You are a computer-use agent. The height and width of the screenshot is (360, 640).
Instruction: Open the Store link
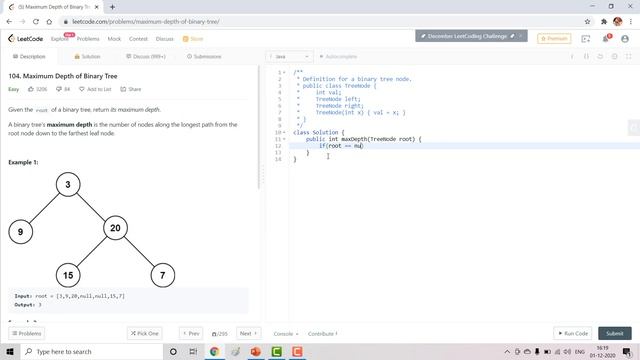[x=193, y=39]
